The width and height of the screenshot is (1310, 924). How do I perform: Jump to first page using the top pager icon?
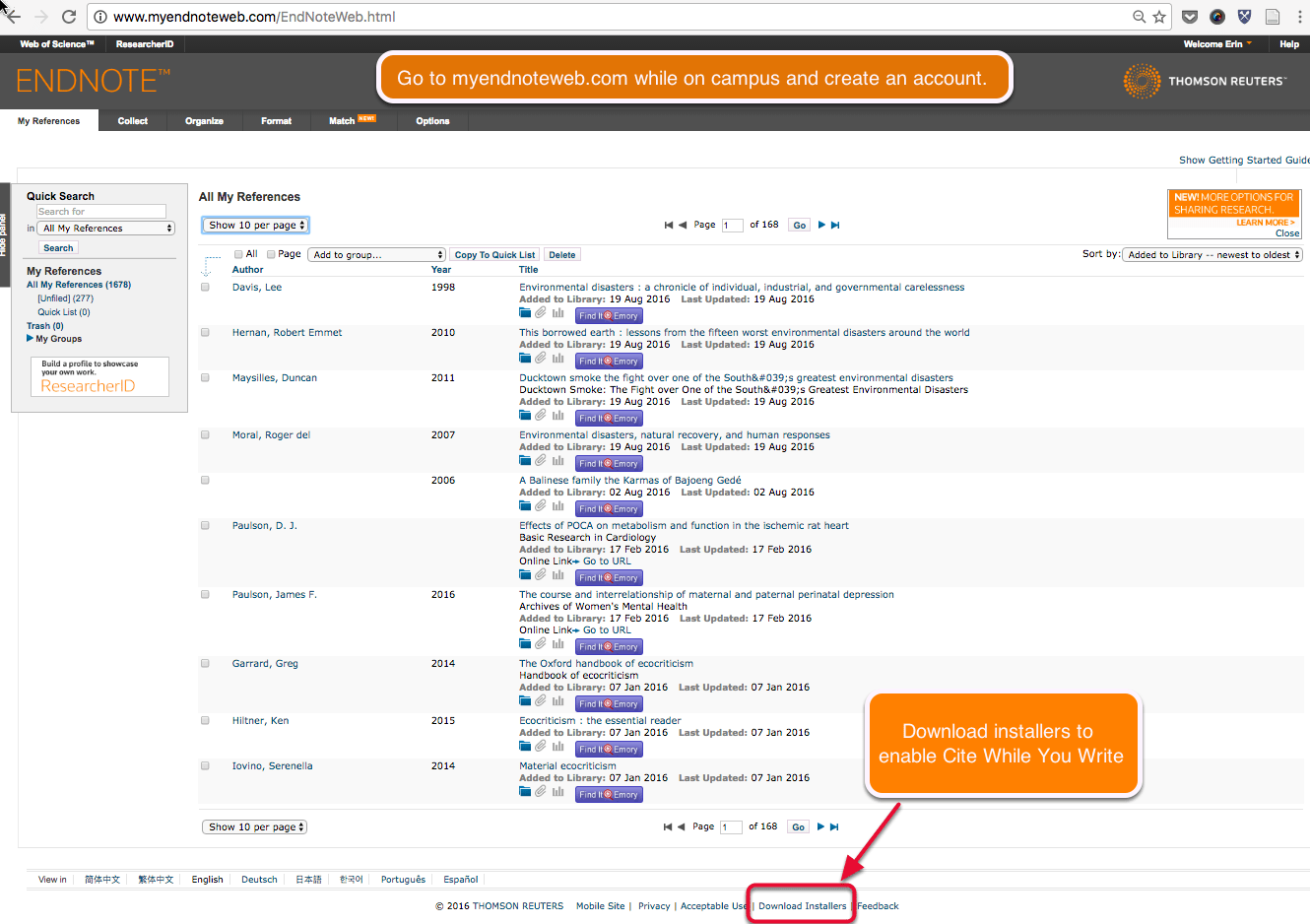(669, 226)
